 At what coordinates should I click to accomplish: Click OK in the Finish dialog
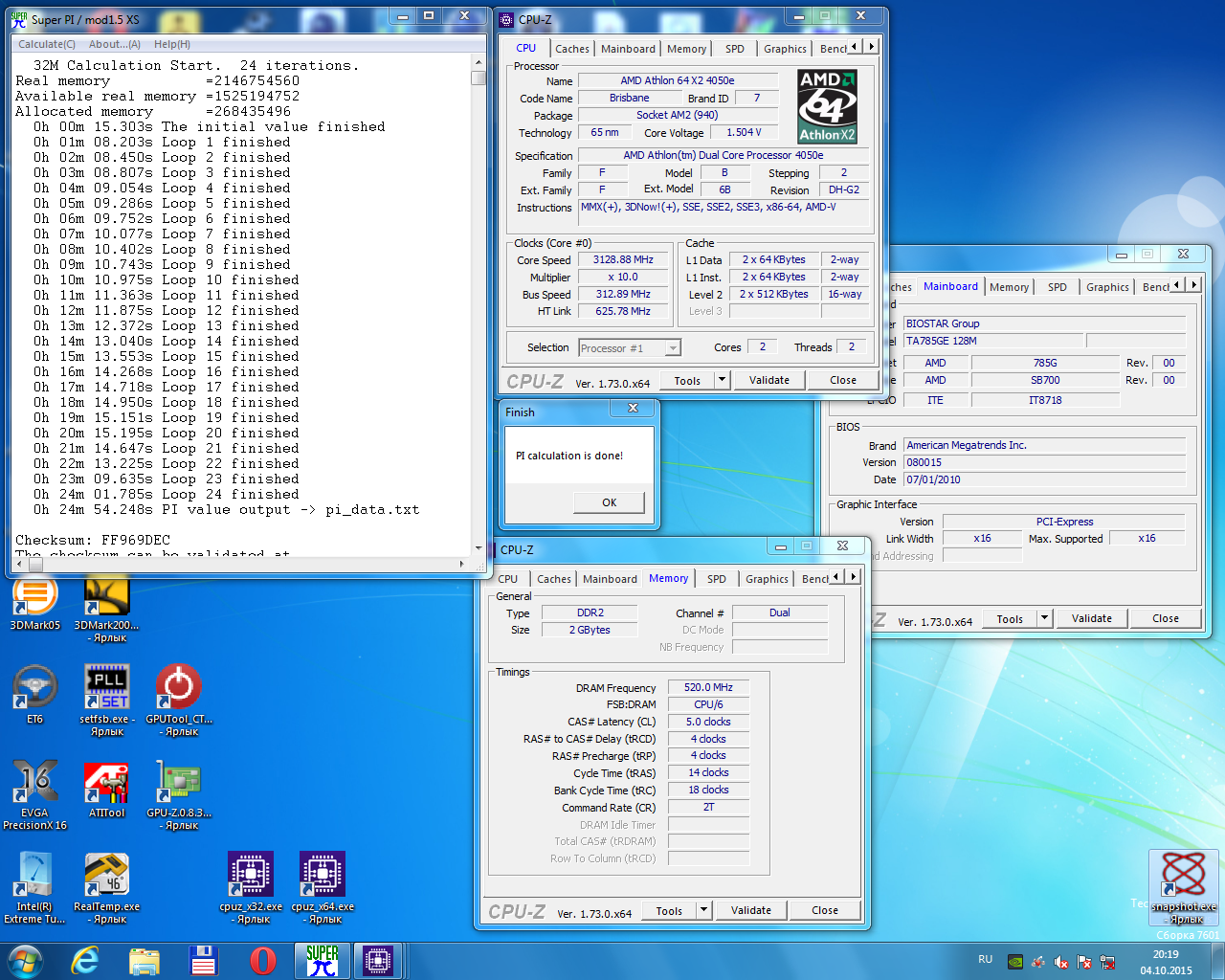click(610, 502)
